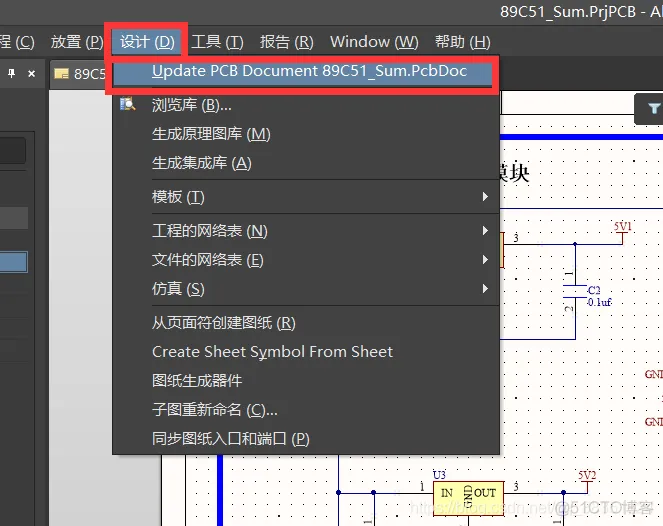Viewport: 663px width, 526px height.
Task: Open the 模板 (T) submenu
Action: click(x=306, y=197)
